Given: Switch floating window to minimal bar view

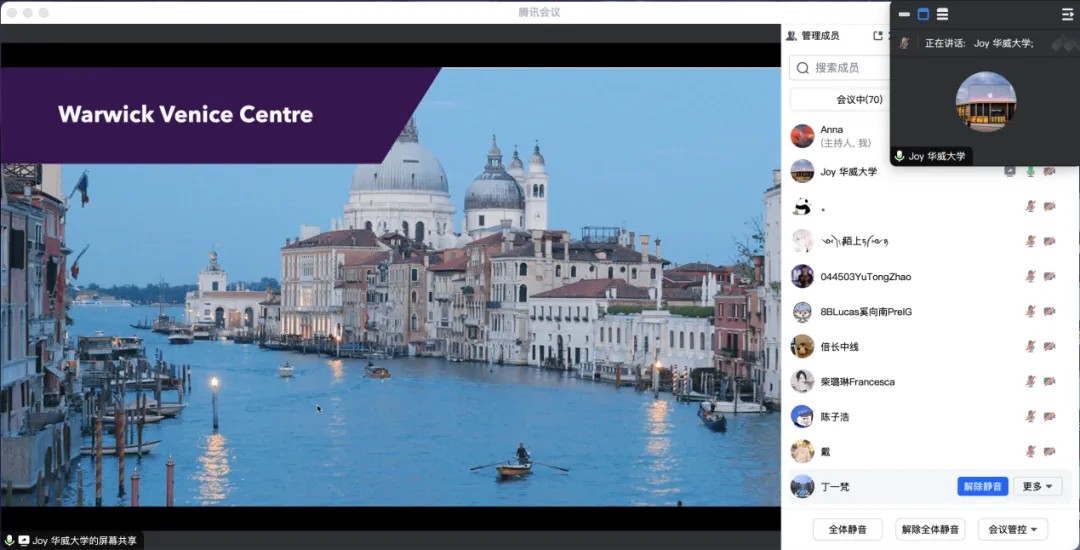Looking at the screenshot, I should click(x=904, y=14).
